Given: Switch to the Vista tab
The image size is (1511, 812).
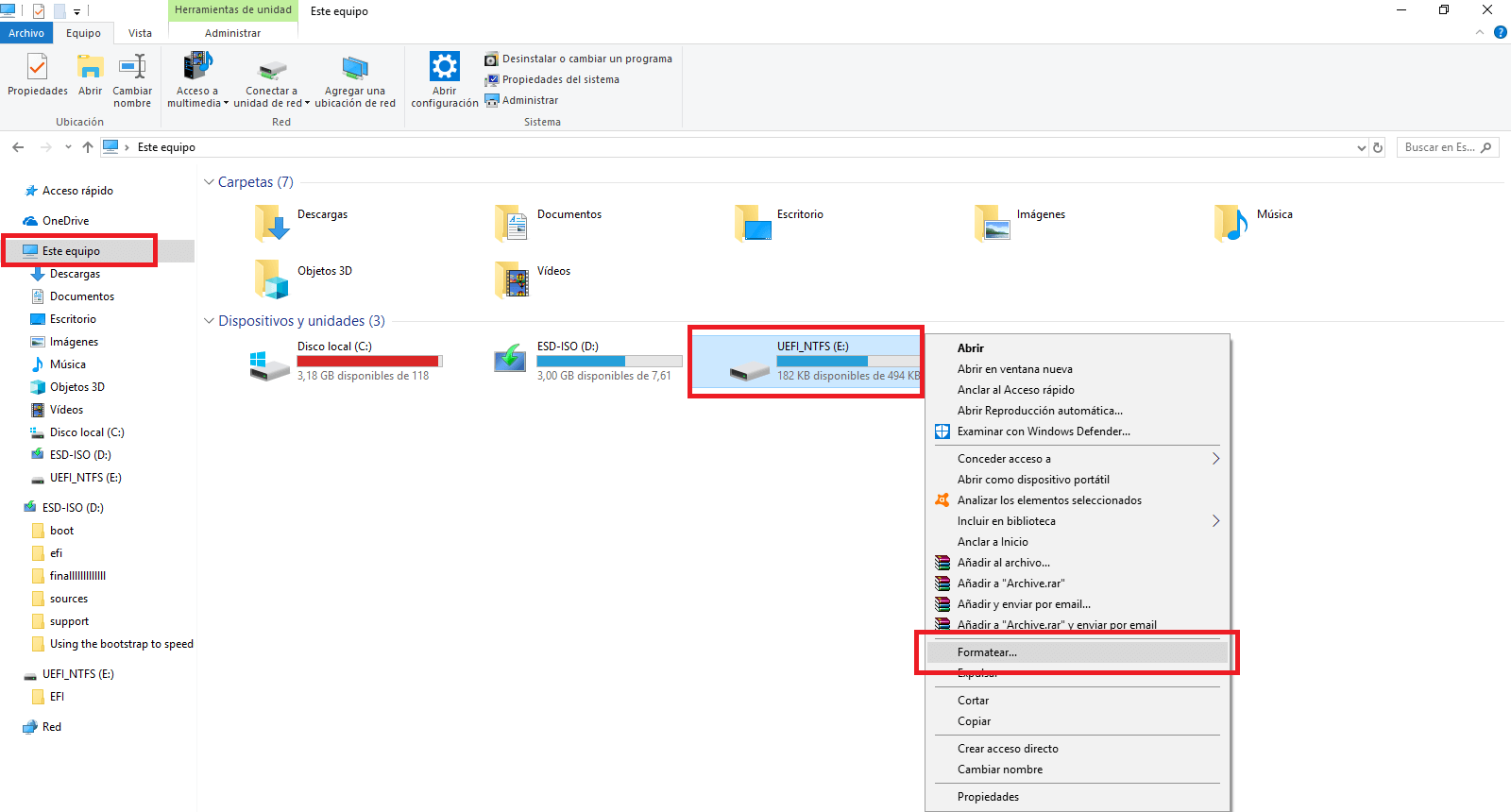Looking at the screenshot, I should coord(140,33).
